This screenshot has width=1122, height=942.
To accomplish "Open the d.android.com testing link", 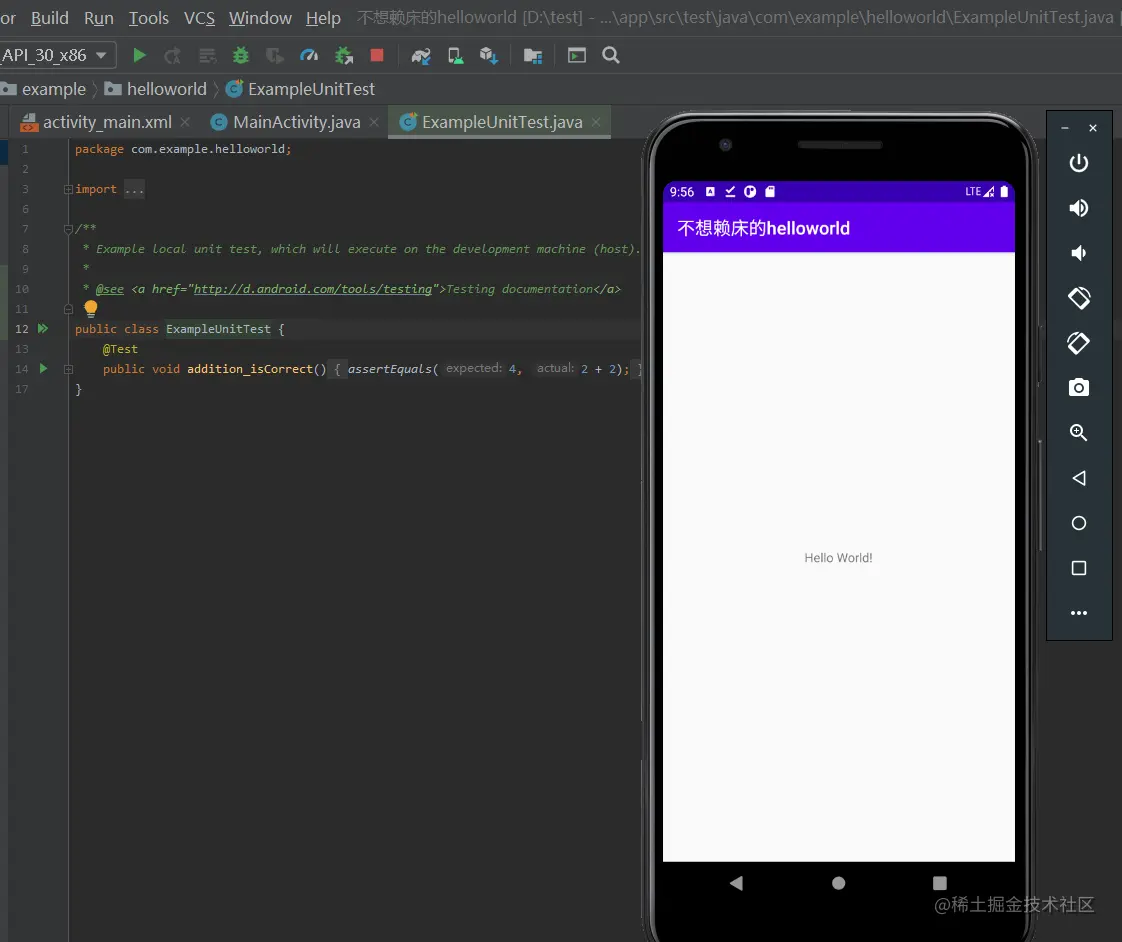I will (x=313, y=289).
